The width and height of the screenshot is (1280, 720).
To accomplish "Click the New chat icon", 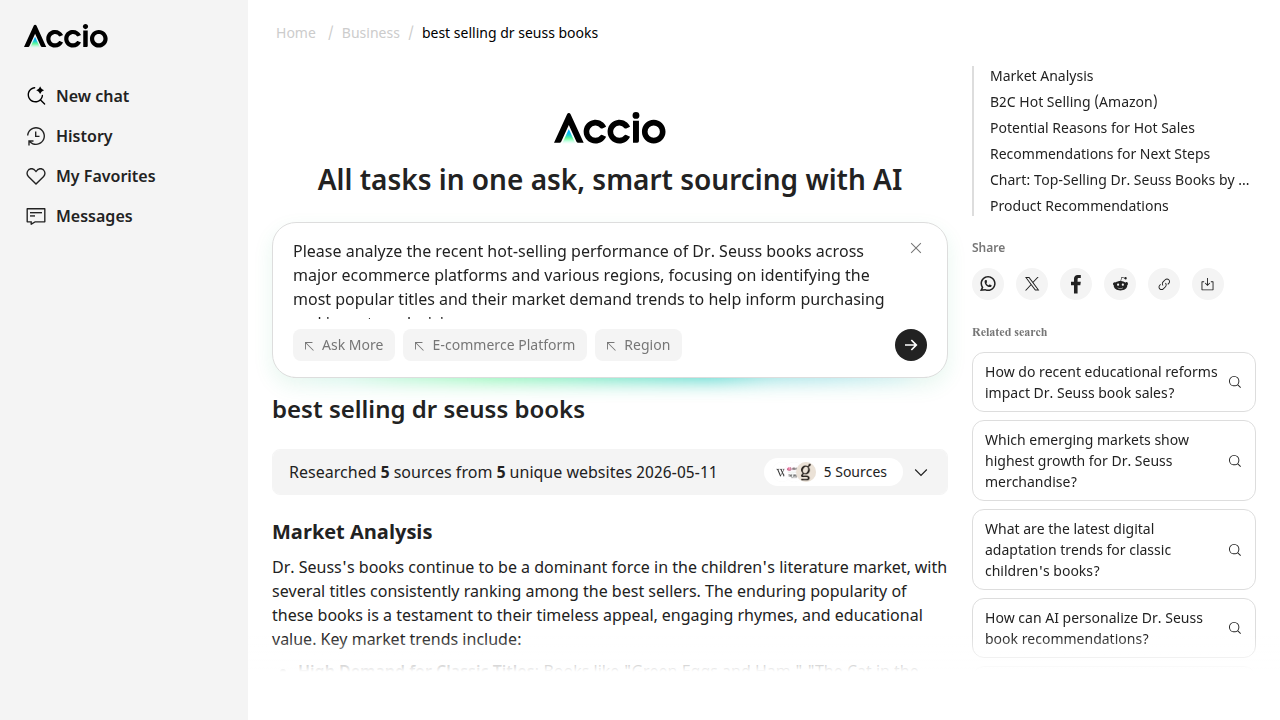I will (36, 96).
